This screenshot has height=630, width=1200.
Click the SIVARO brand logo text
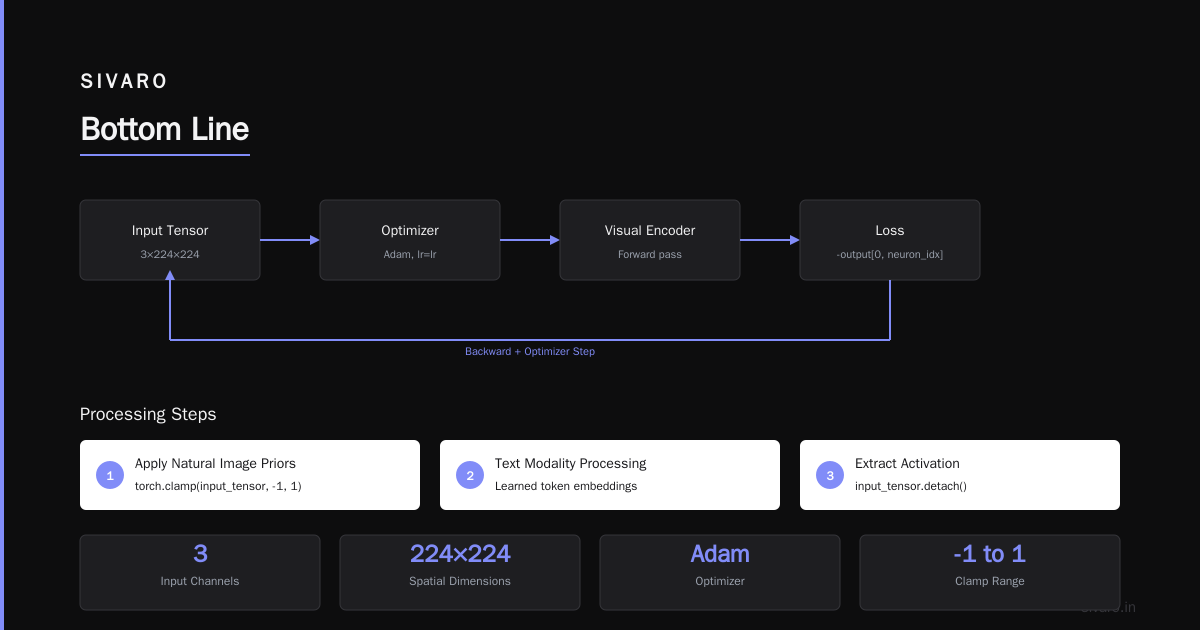coord(124,82)
